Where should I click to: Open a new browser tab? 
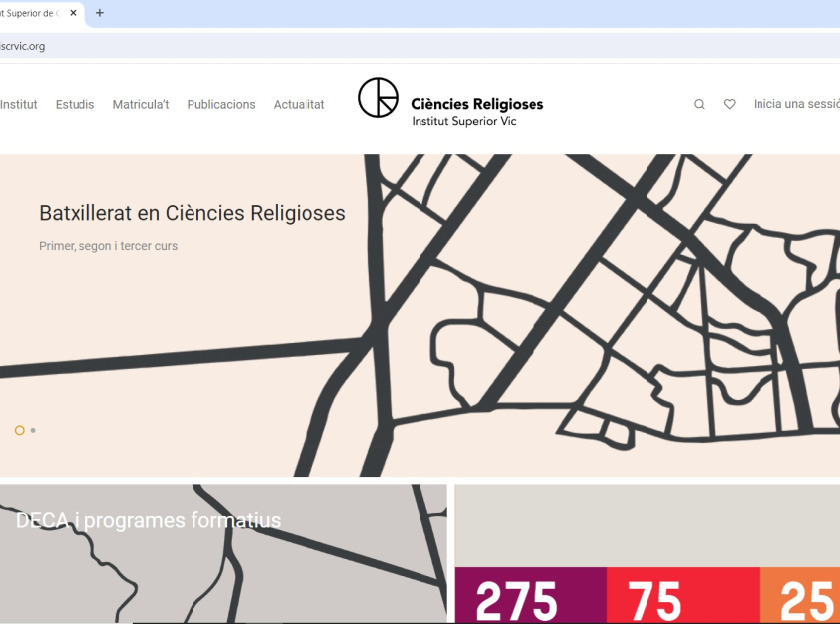point(99,13)
